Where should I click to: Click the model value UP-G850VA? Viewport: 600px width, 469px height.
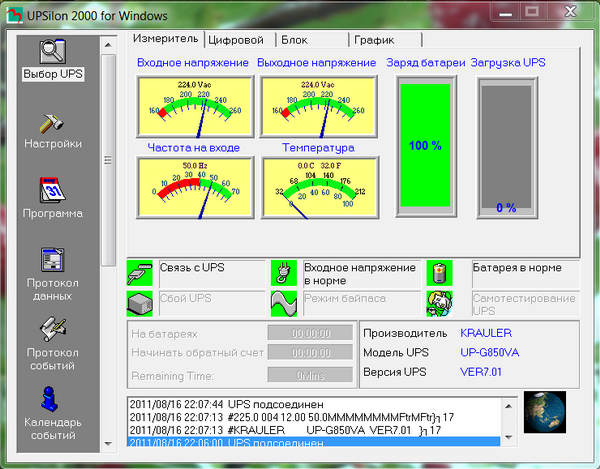tap(489, 352)
